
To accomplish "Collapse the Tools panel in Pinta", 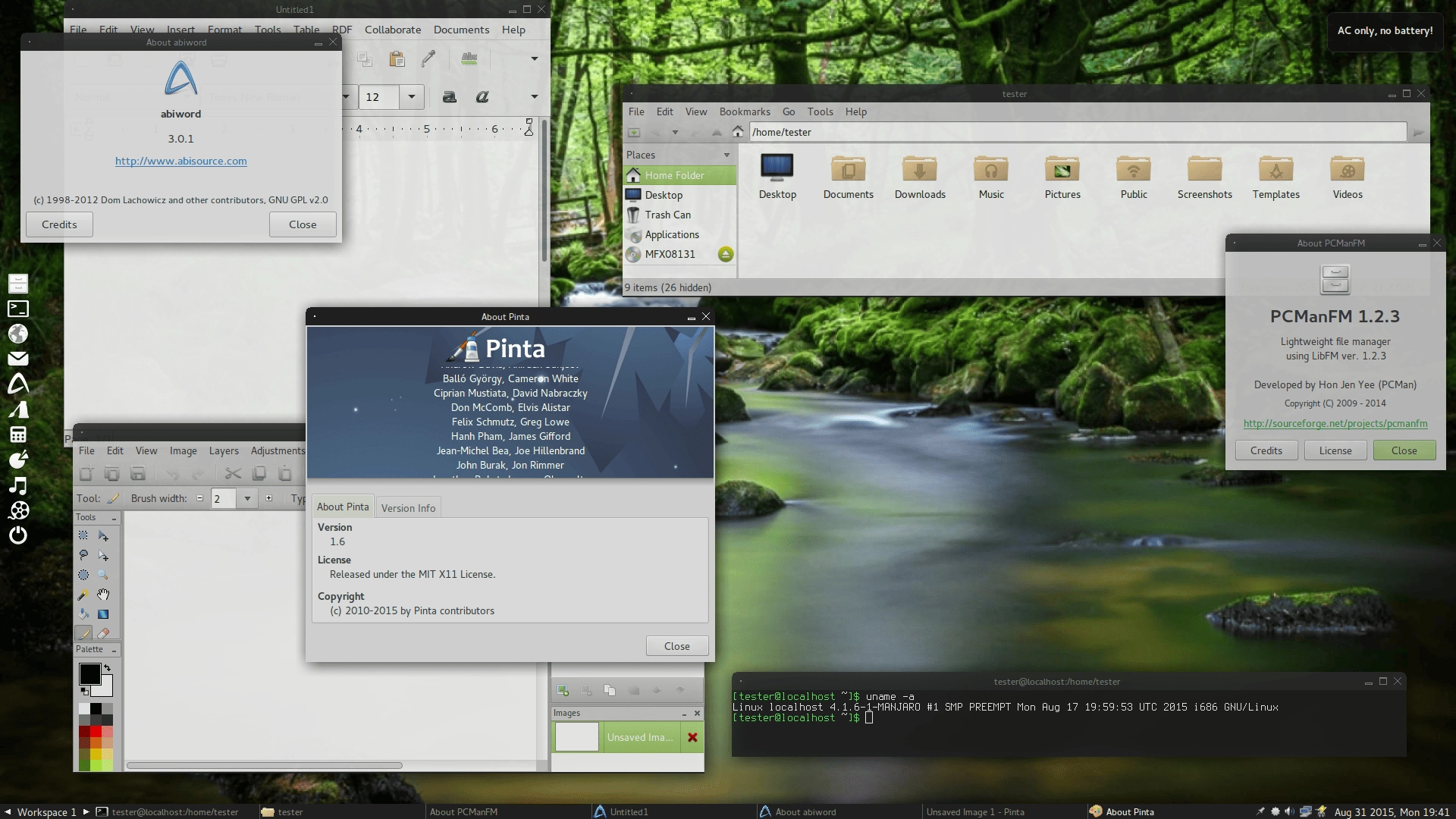I will point(115,518).
